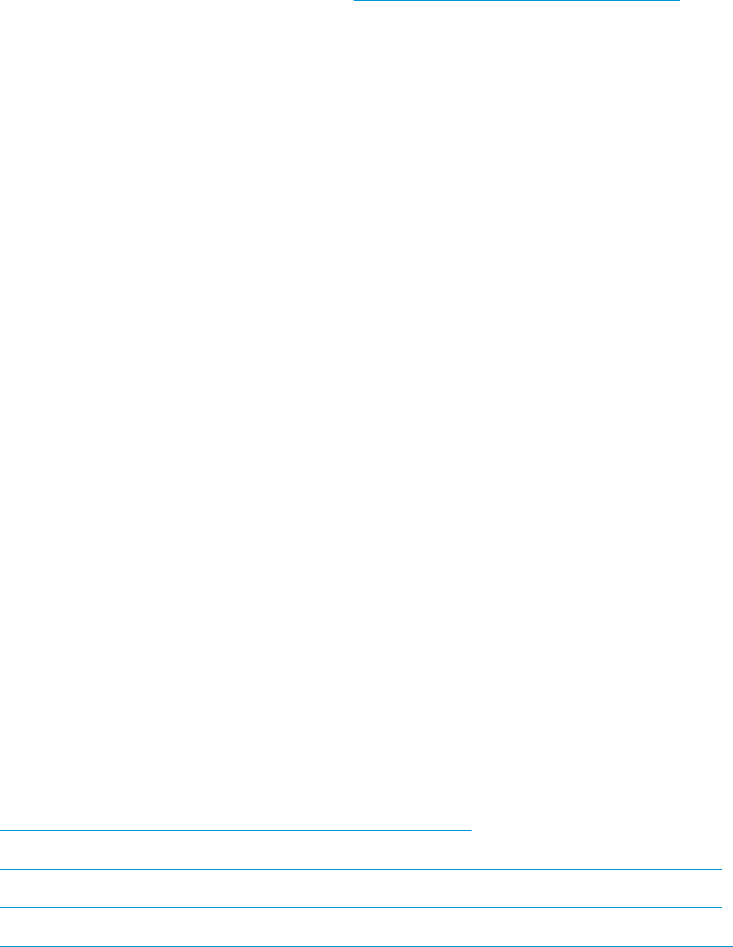Click the right end of second full-width line
The image size is (733, 947).
tap(720, 907)
